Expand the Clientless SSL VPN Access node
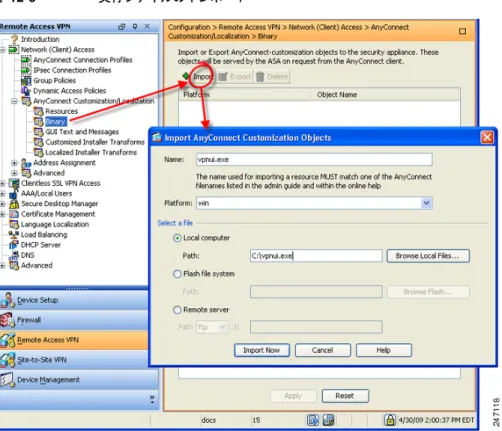502x431 pixels. tap(2, 184)
